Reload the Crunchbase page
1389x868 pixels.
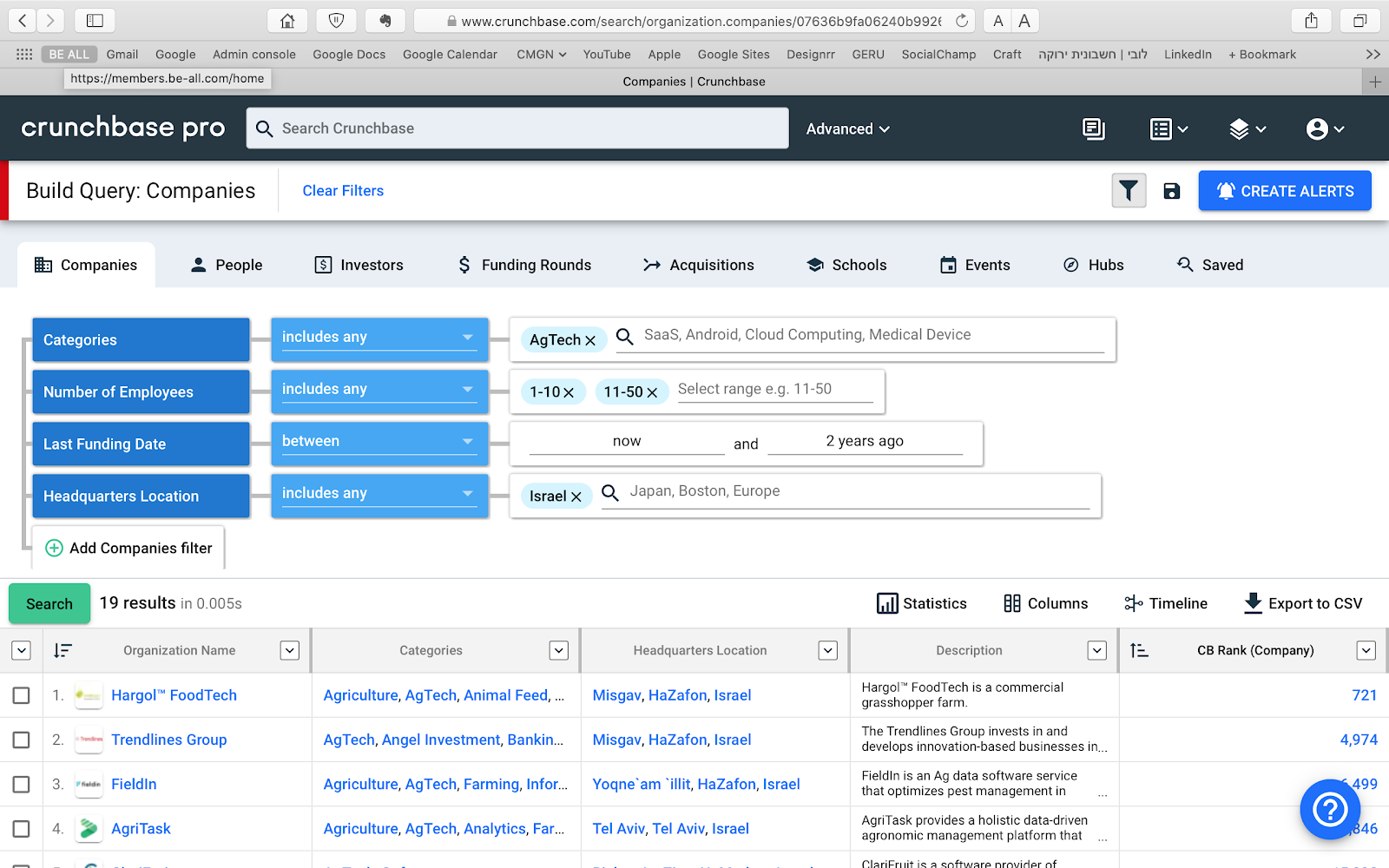pos(962,20)
